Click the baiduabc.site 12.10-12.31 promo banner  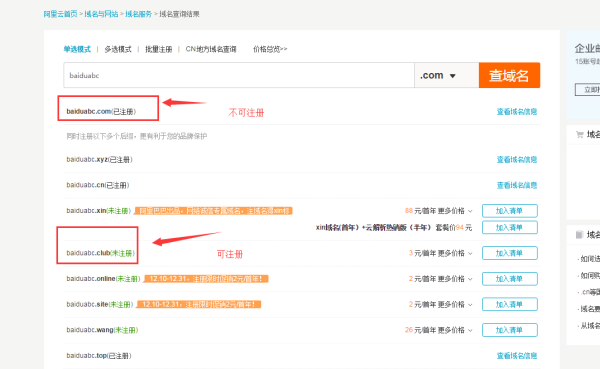tap(199, 305)
